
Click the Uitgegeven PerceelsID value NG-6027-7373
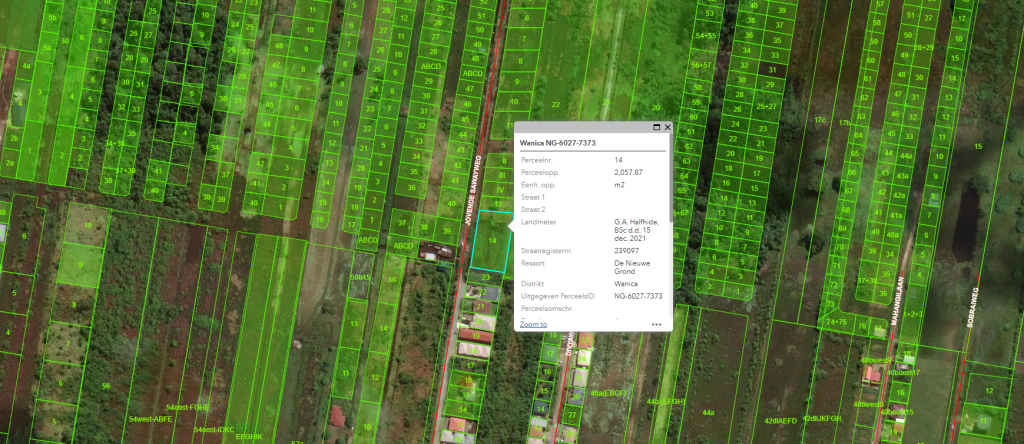click(x=638, y=296)
